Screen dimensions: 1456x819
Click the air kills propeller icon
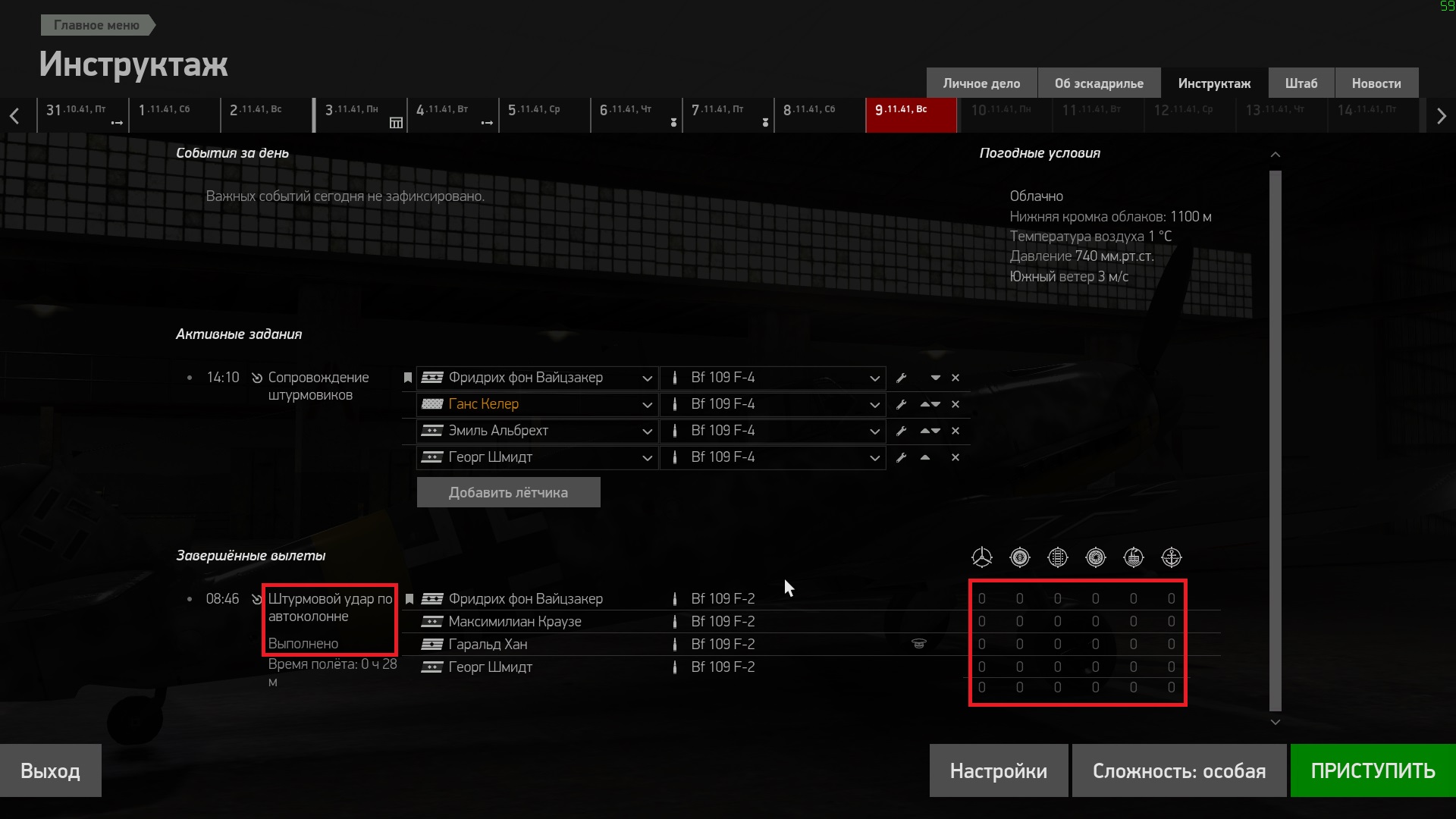[x=982, y=557]
